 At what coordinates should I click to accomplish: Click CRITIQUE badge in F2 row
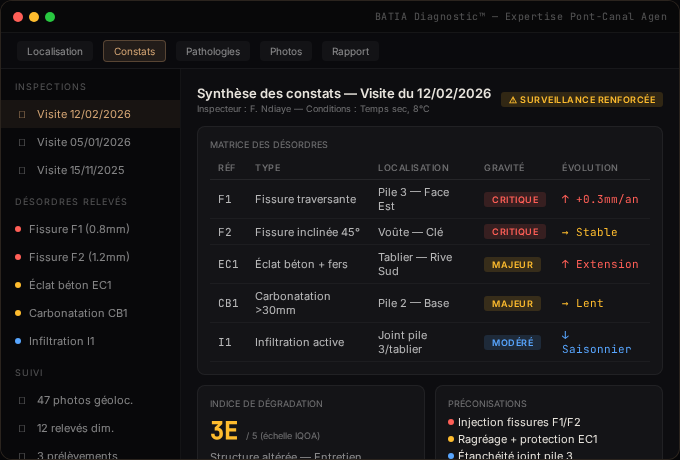click(515, 232)
